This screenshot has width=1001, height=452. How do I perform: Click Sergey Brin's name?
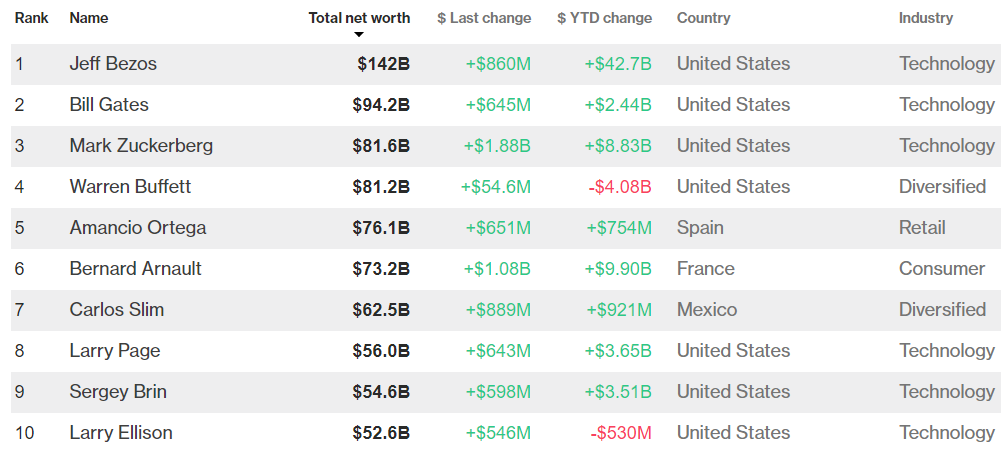click(118, 392)
